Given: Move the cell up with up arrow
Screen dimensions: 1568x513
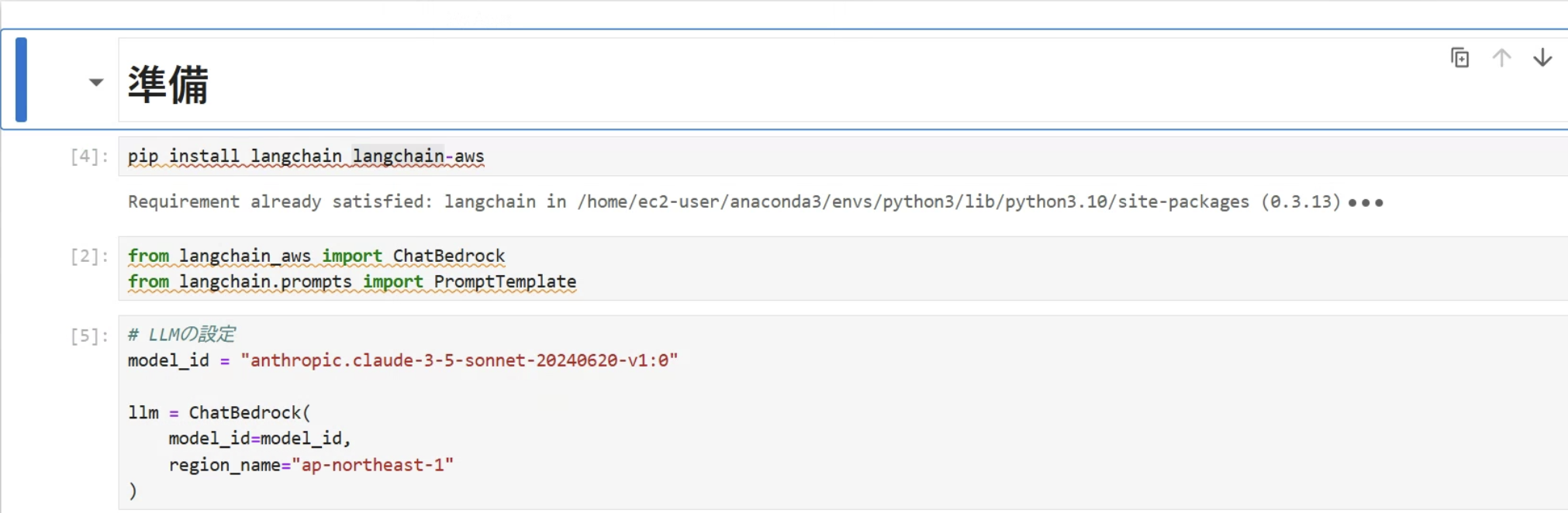Looking at the screenshot, I should click(1501, 58).
